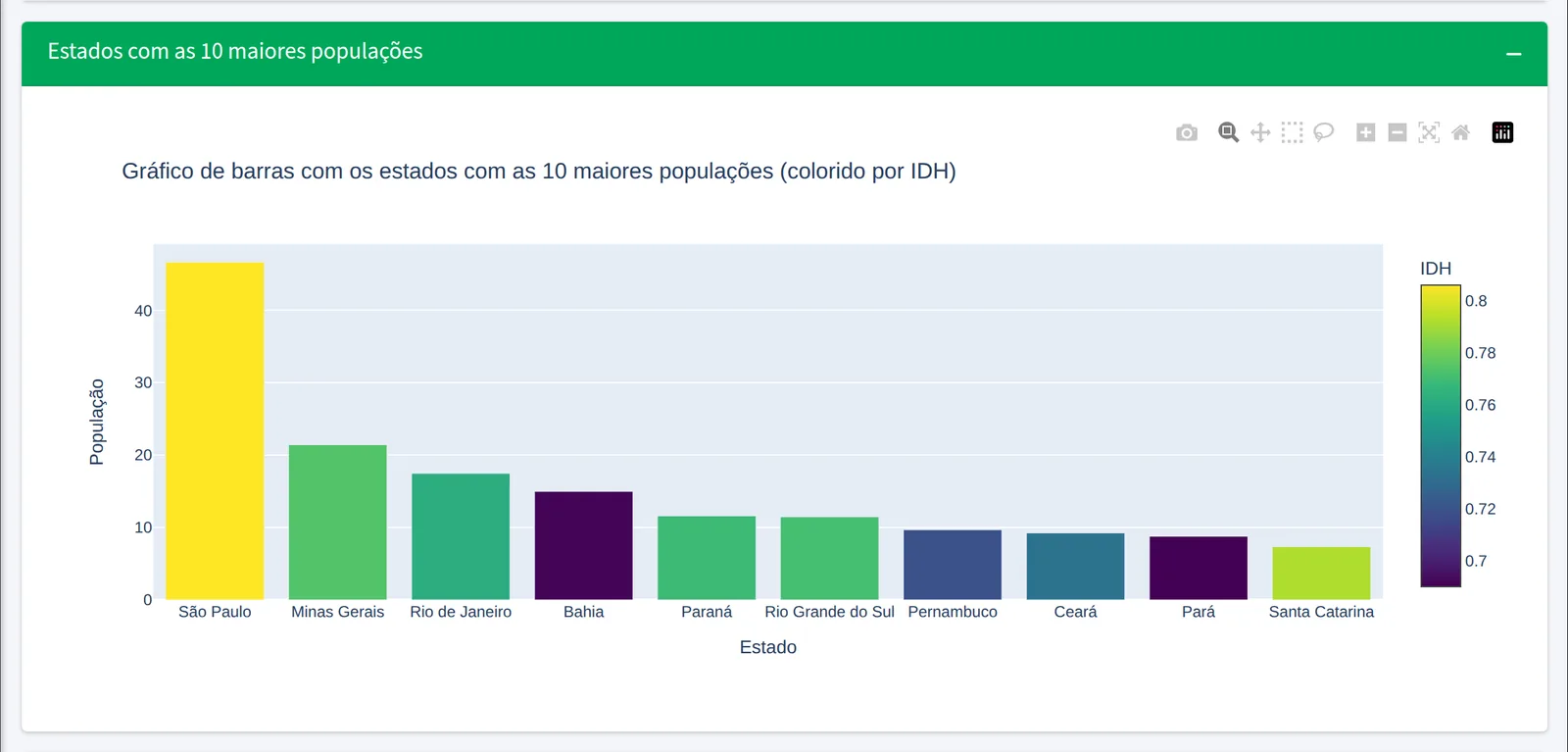This screenshot has height=752, width=1568.
Task: Click the 'Pernambuco' axis label
Action: pyautogui.click(x=953, y=612)
